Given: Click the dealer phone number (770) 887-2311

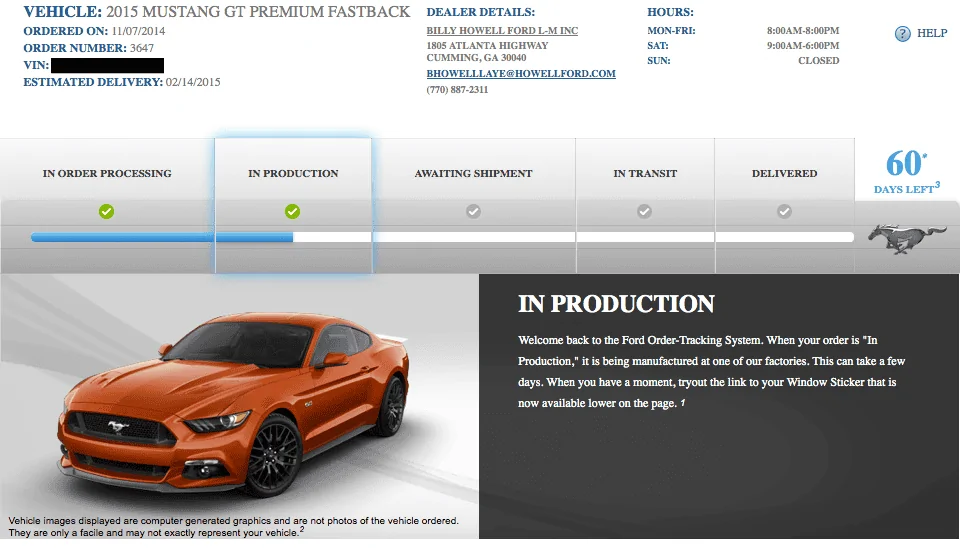Looking at the screenshot, I should coord(457,89).
